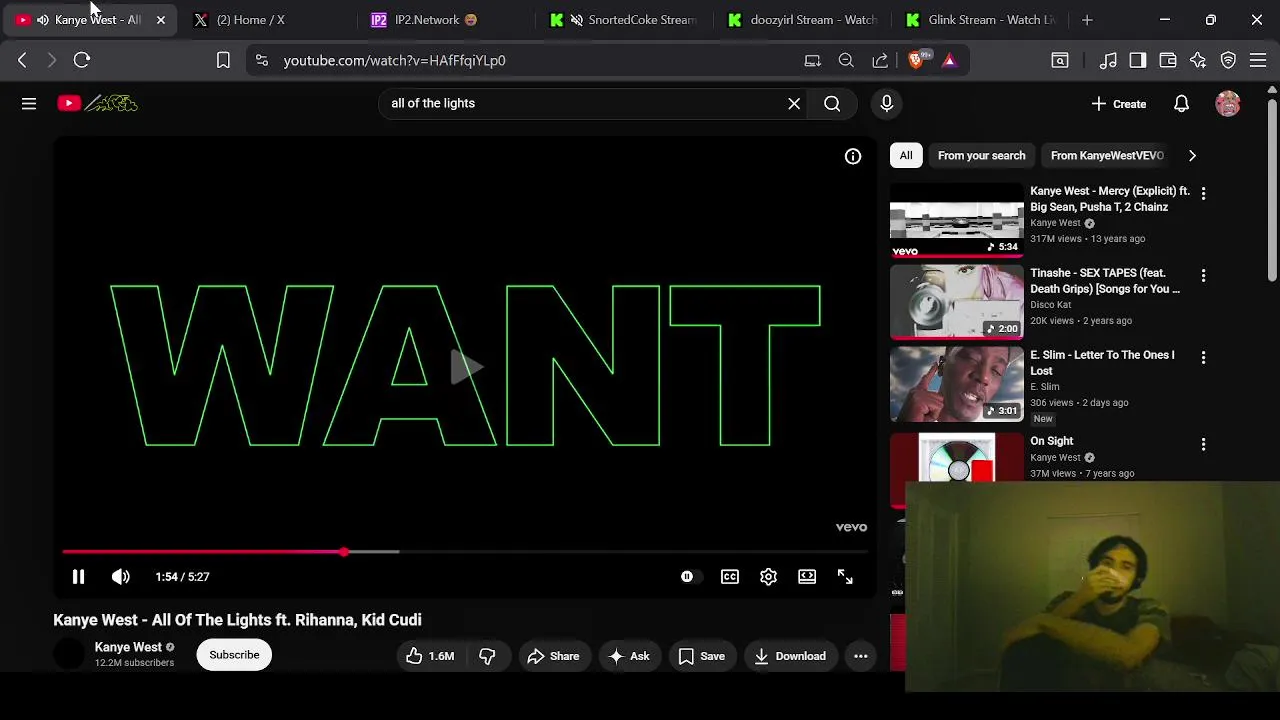The height and width of the screenshot is (720, 1280).
Task: Pause the video playback
Action: click(78, 576)
